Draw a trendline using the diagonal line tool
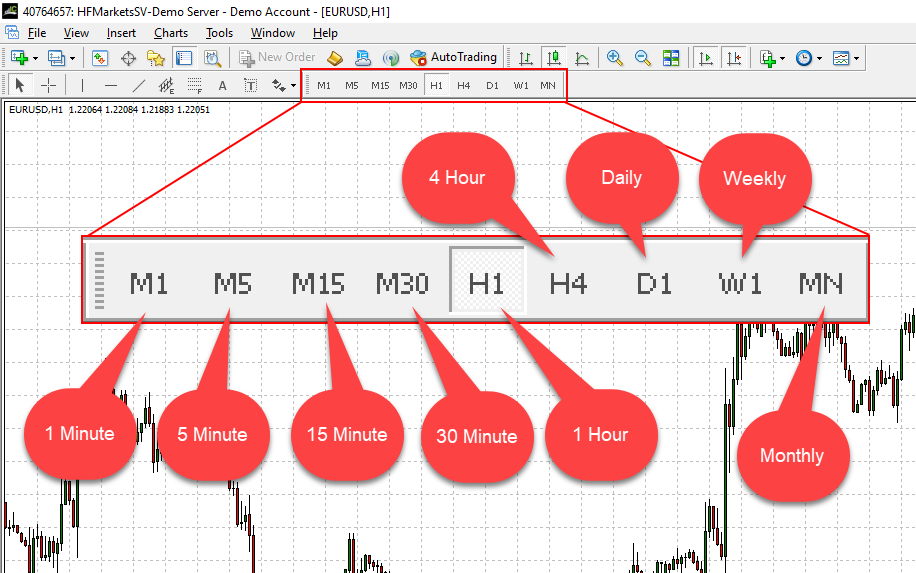916x573 pixels. (138, 85)
